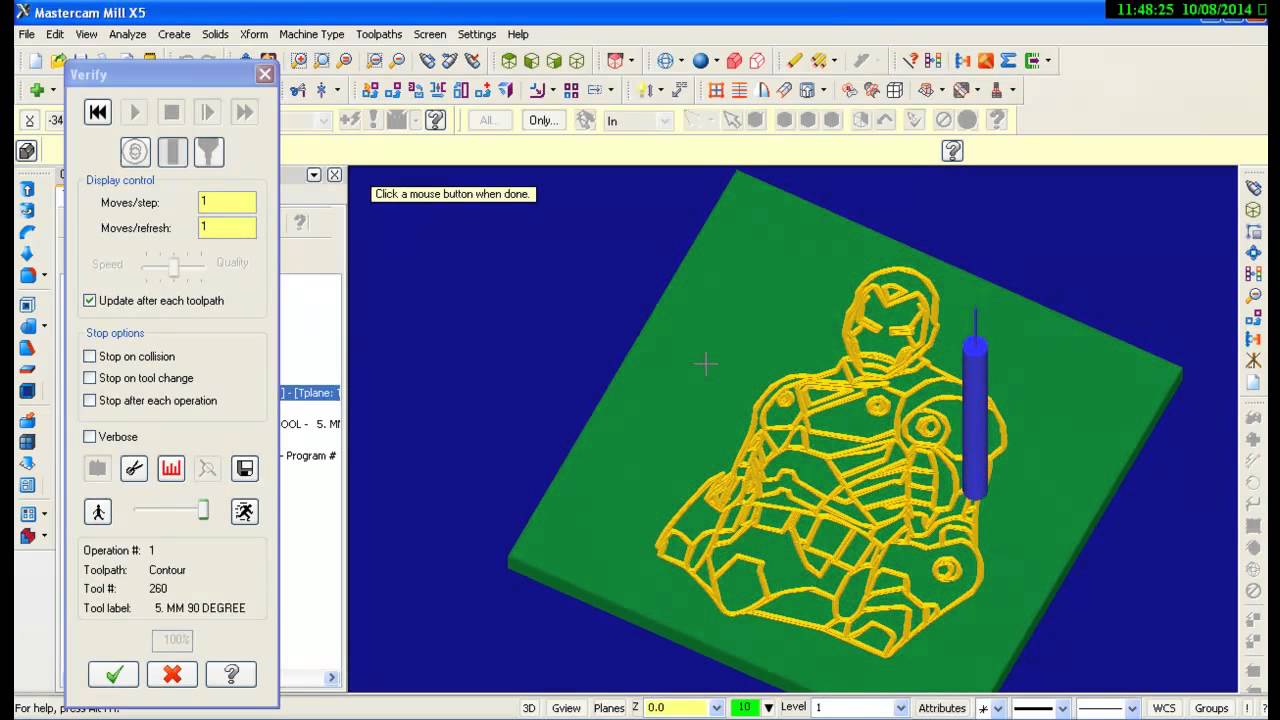Accept Verify dialog with green checkmark

pos(113,674)
